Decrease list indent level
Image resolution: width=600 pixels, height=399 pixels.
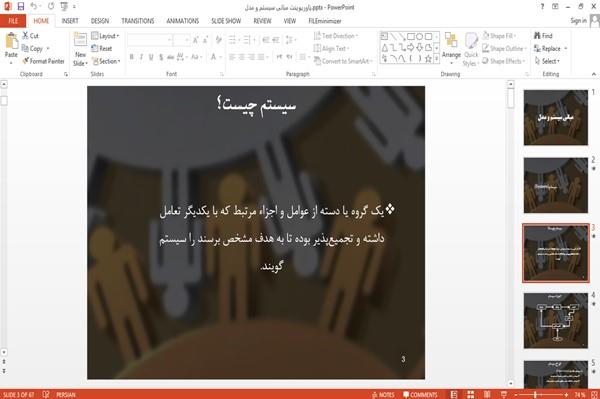[266, 39]
